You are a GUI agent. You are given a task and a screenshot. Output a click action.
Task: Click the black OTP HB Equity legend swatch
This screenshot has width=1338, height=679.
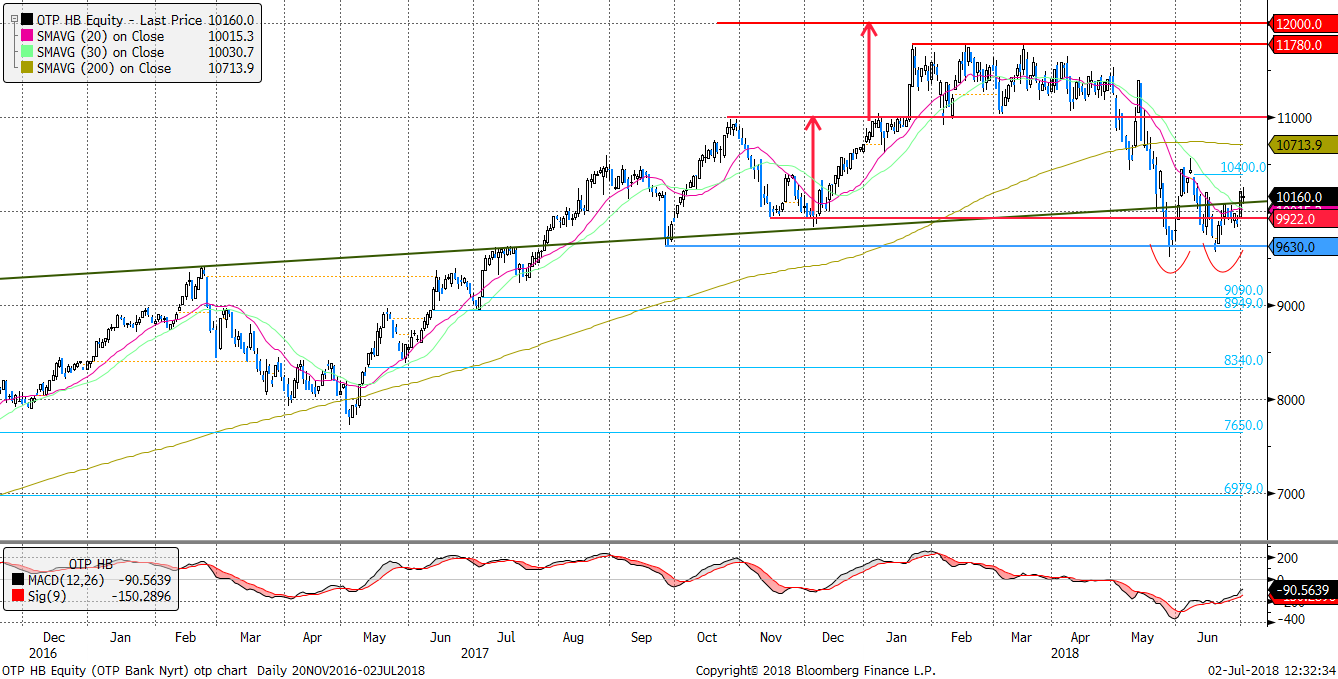[25, 20]
